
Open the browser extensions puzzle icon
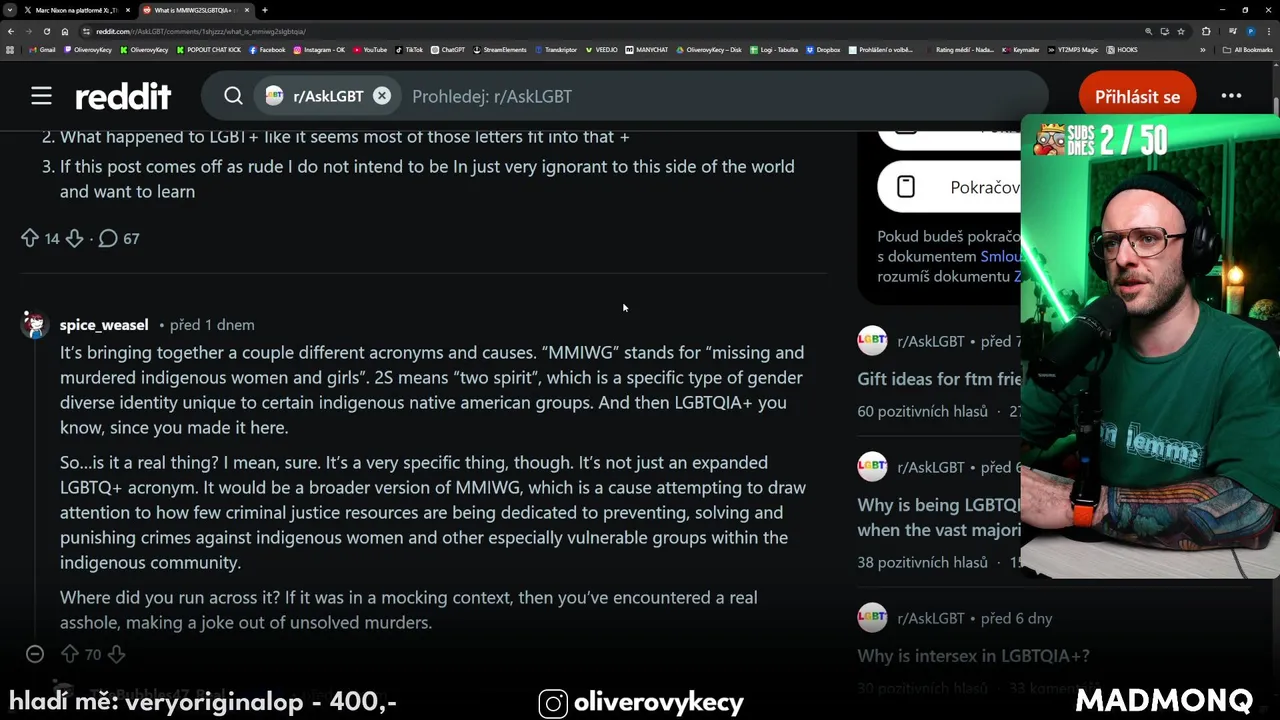coord(1206,31)
